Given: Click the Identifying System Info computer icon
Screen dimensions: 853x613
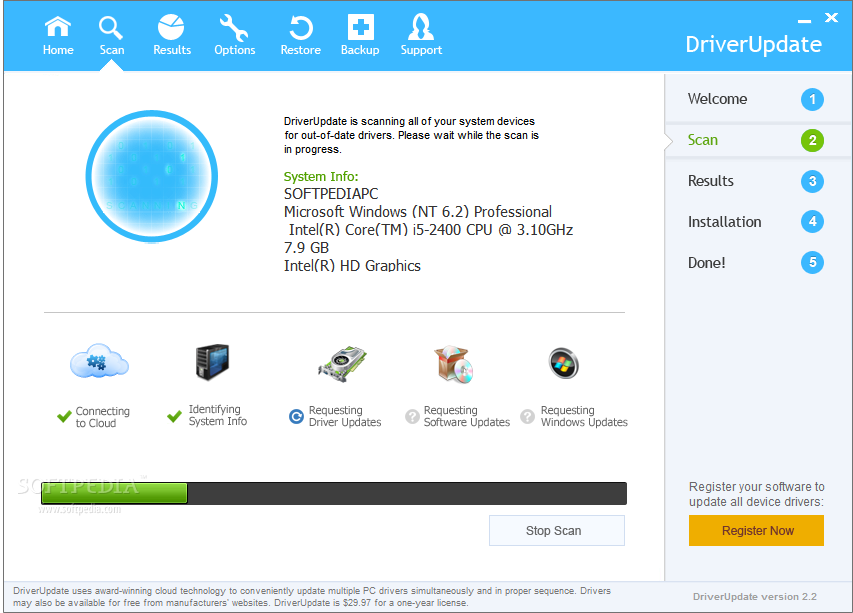Looking at the screenshot, I should [212, 362].
